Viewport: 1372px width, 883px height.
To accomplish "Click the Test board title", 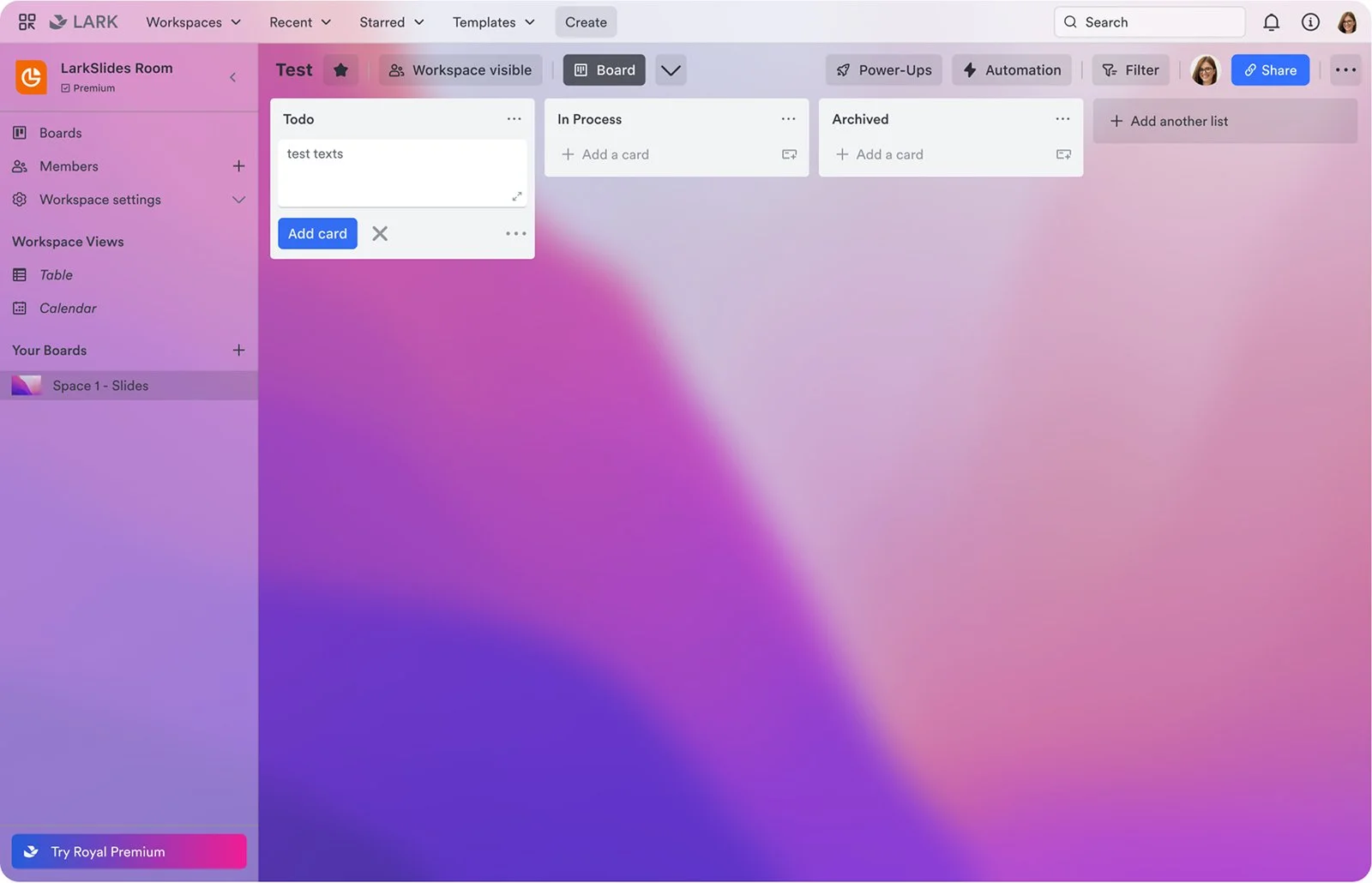I will tap(294, 70).
